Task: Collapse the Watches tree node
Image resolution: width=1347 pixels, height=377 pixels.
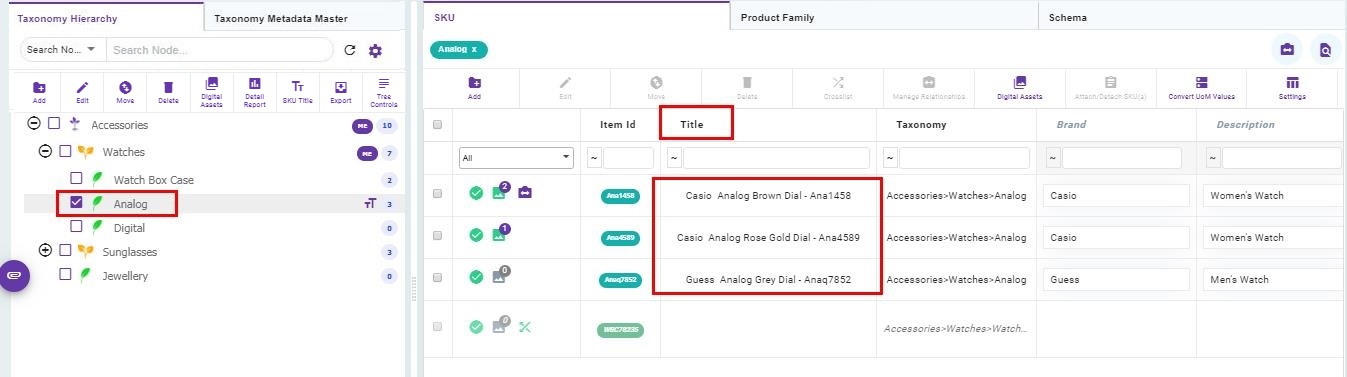Action: click(x=45, y=151)
